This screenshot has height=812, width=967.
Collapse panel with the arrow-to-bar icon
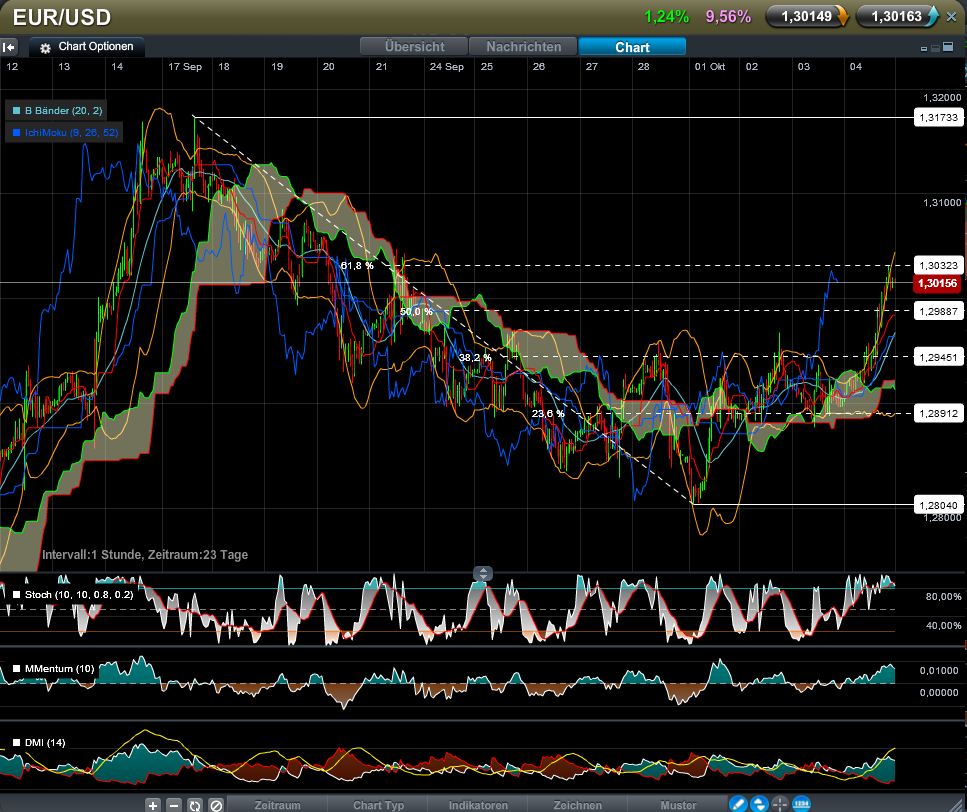click(9, 47)
